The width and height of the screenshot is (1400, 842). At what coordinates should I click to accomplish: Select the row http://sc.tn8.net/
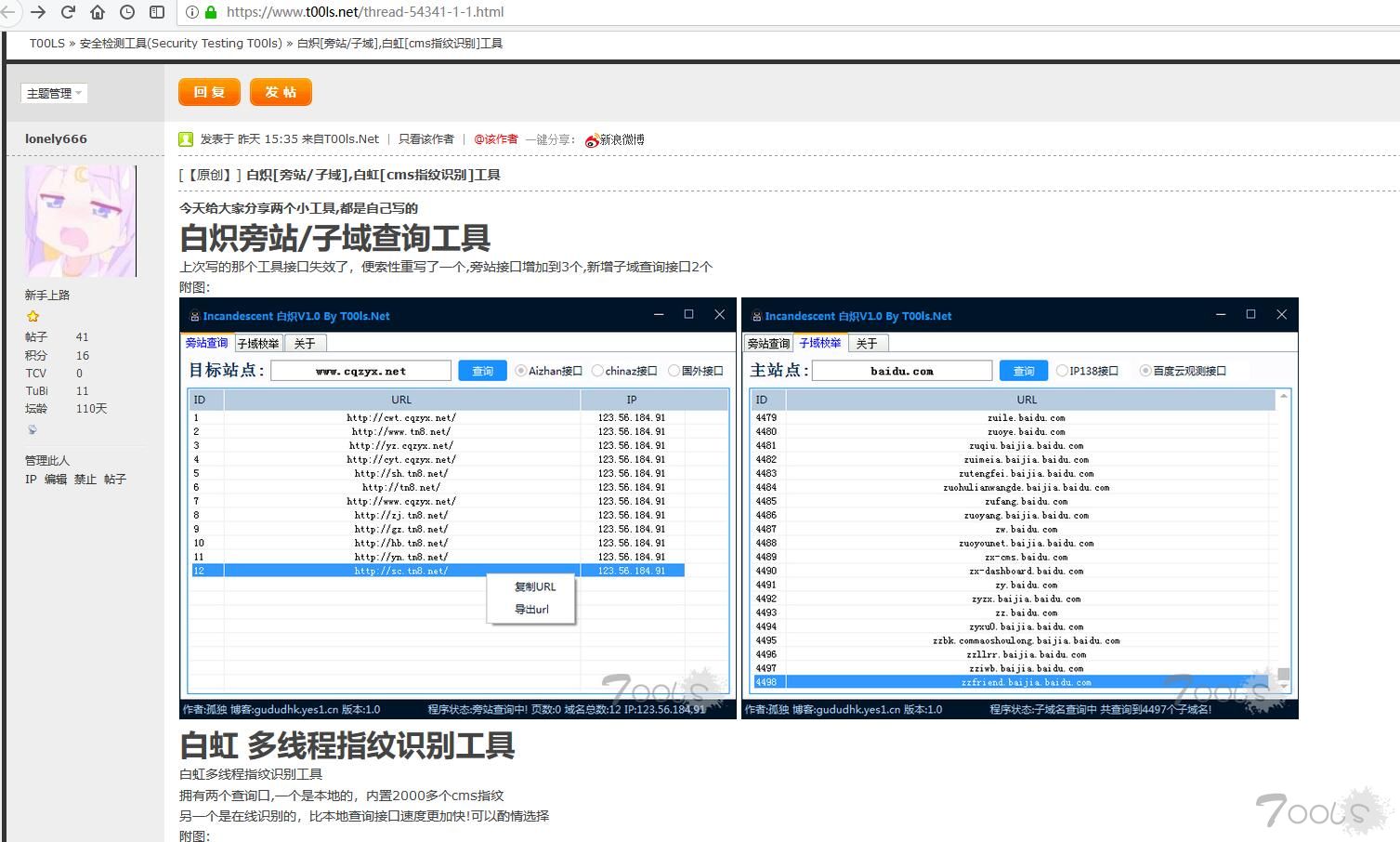tap(438, 571)
